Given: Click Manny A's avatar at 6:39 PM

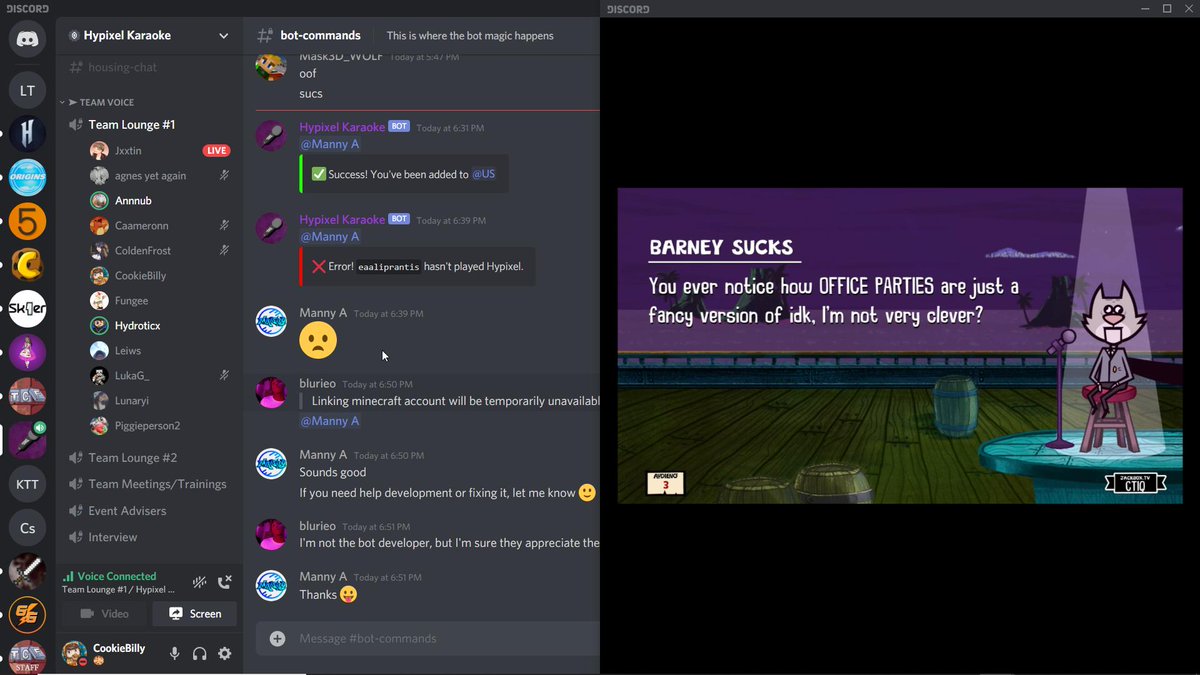Looking at the screenshot, I should point(273,321).
